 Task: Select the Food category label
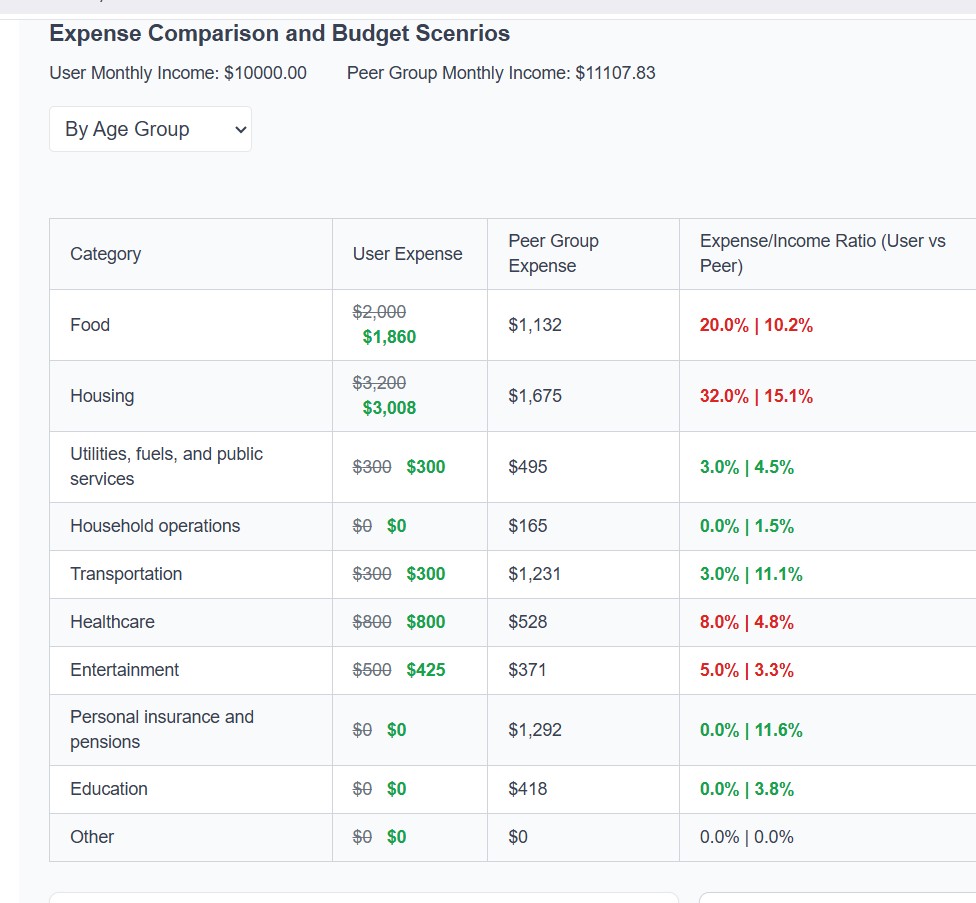(90, 325)
